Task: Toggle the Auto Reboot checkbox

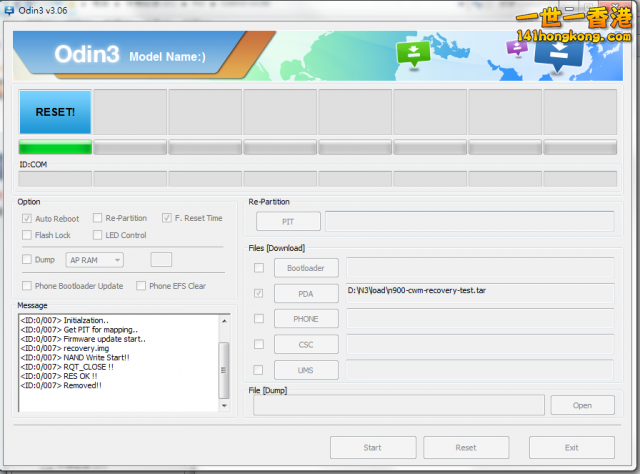Action: [27, 218]
